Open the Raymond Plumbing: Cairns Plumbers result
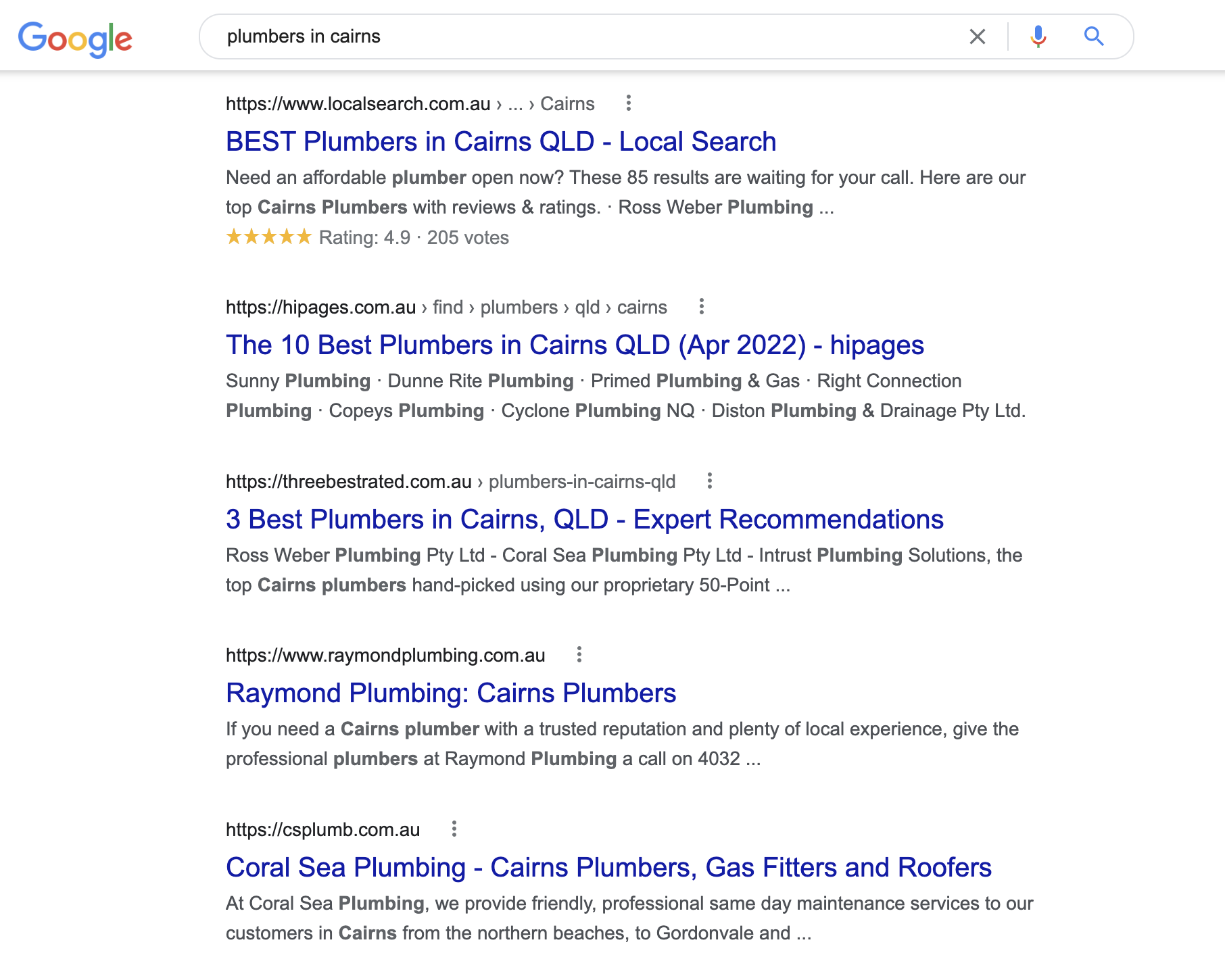Viewport: 1225px width, 980px height. point(450,693)
